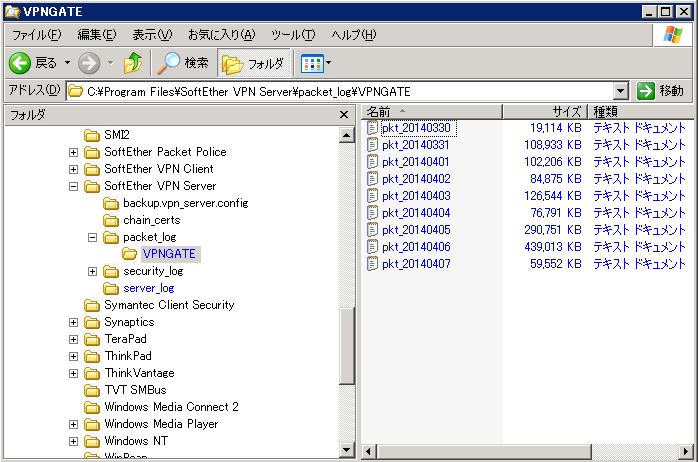Select the VPNGATE folder in tree
The width and height of the screenshot is (698, 462).
click(169, 254)
